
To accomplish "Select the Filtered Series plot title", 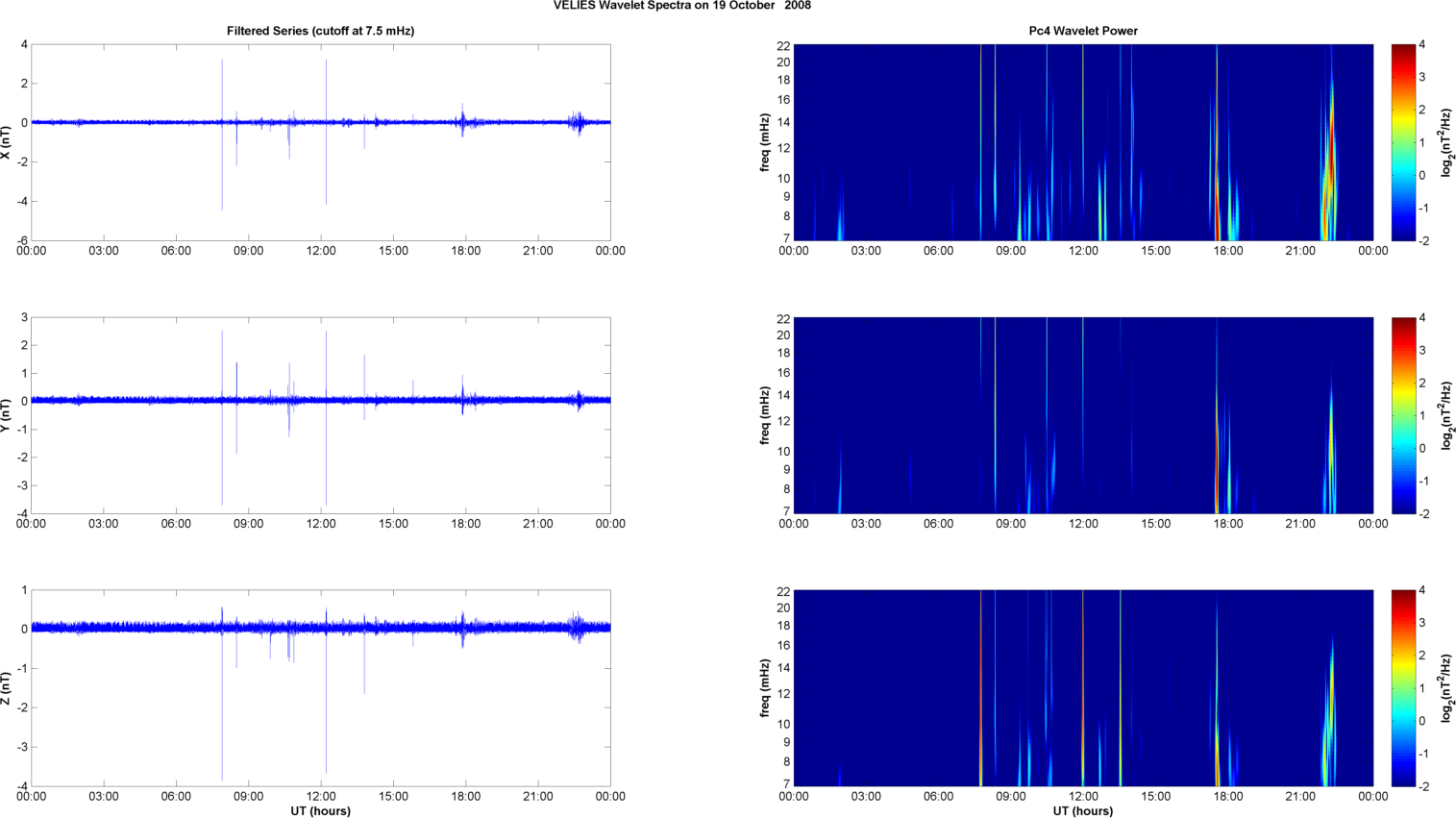I will pyautogui.click(x=320, y=31).
